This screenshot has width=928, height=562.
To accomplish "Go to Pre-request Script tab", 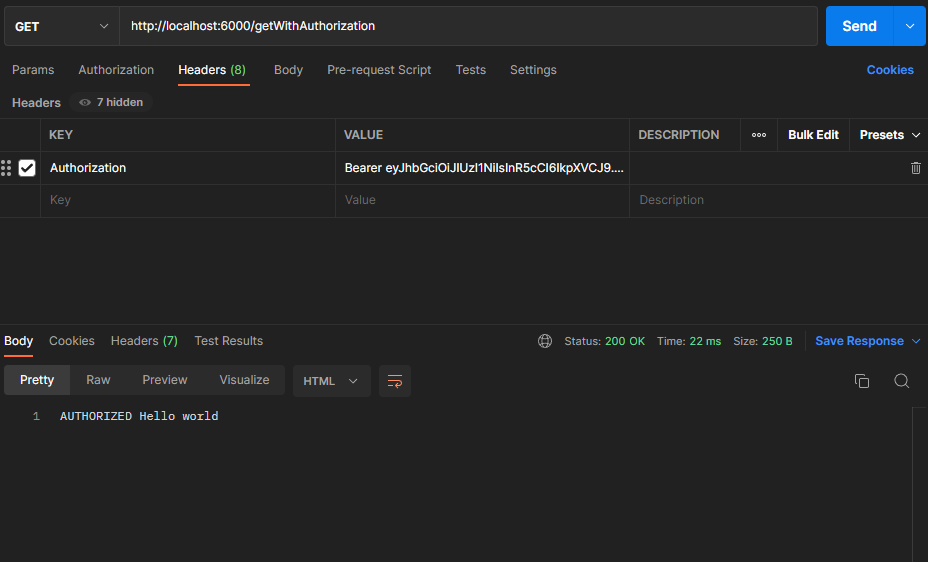I will pos(379,70).
